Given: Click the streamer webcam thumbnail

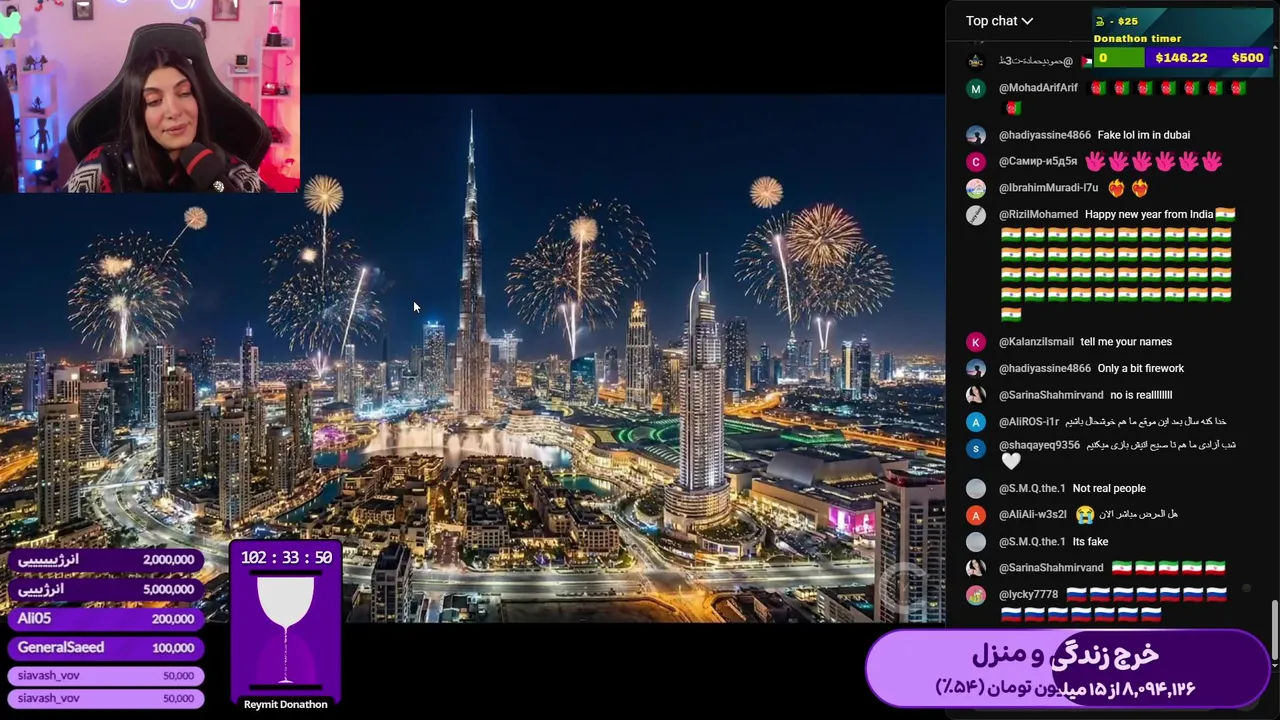Looking at the screenshot, I should [x=150, y=96].
